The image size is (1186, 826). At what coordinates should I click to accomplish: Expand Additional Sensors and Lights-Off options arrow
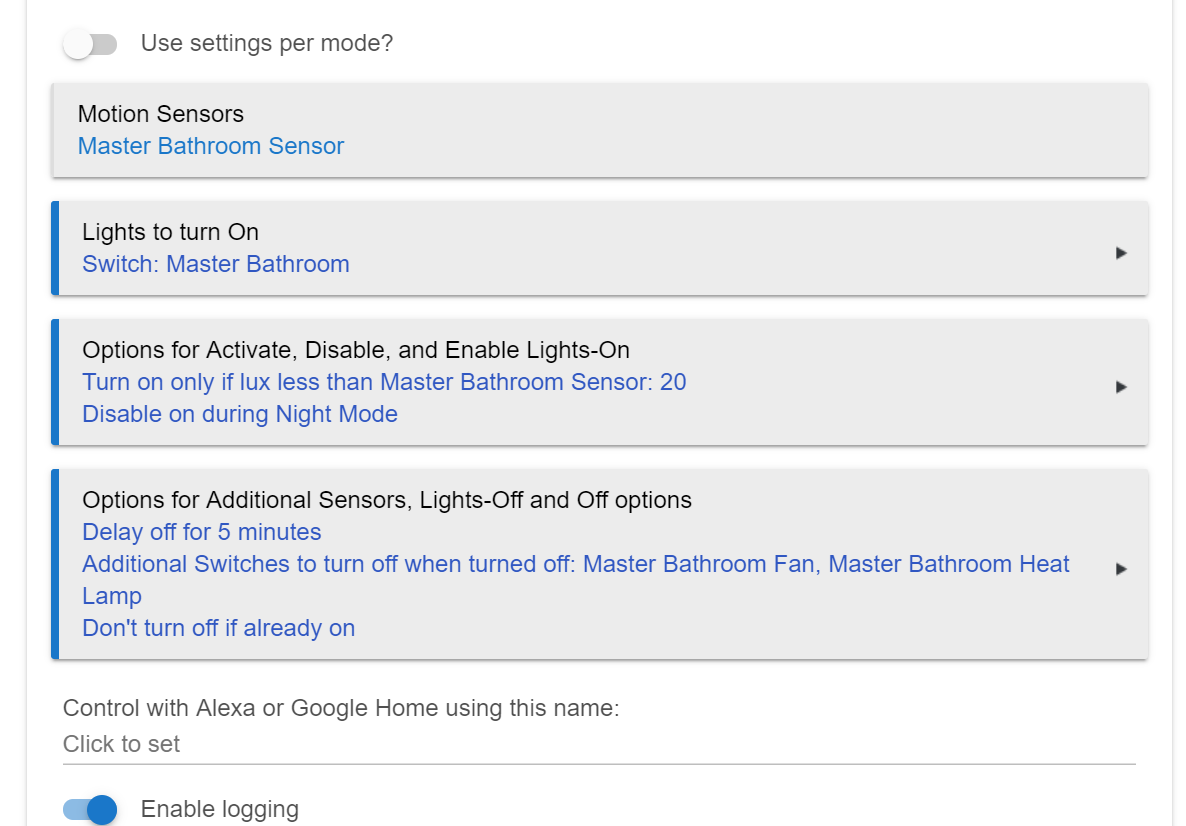1121,568
